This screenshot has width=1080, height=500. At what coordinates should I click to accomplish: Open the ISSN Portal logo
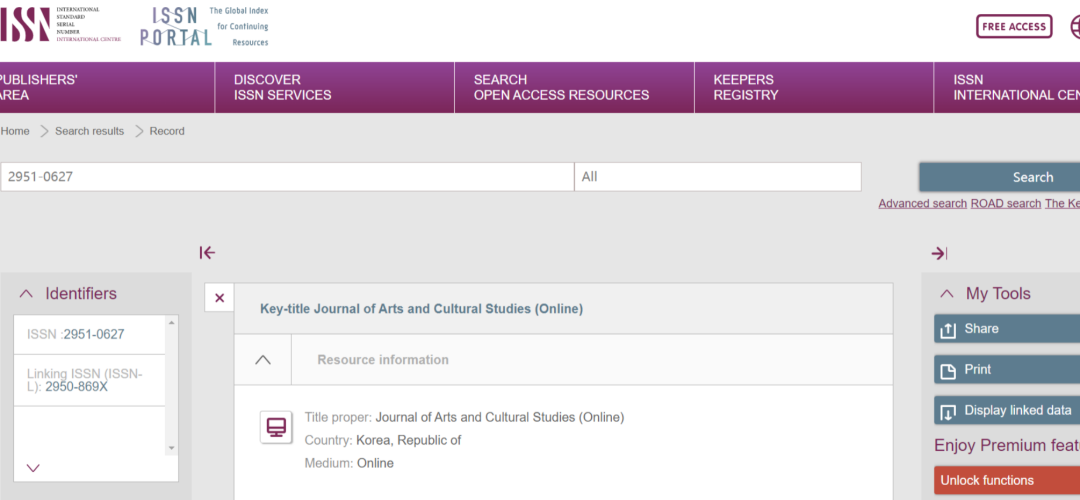(x=205, y=27)
